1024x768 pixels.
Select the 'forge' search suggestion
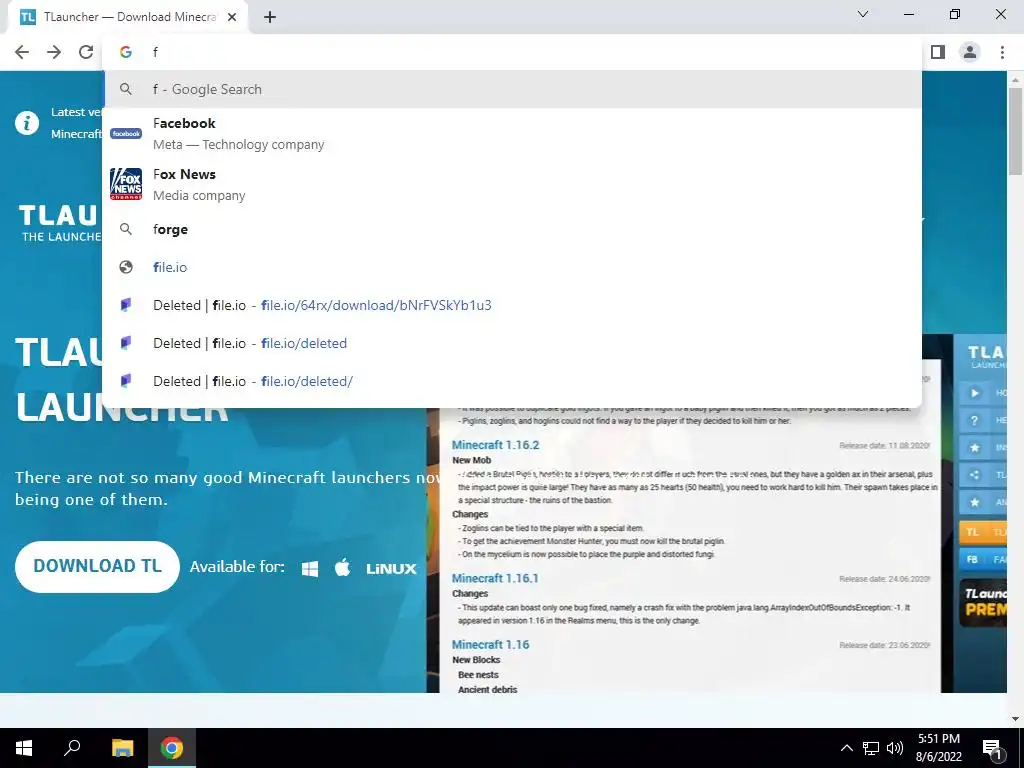512,229
